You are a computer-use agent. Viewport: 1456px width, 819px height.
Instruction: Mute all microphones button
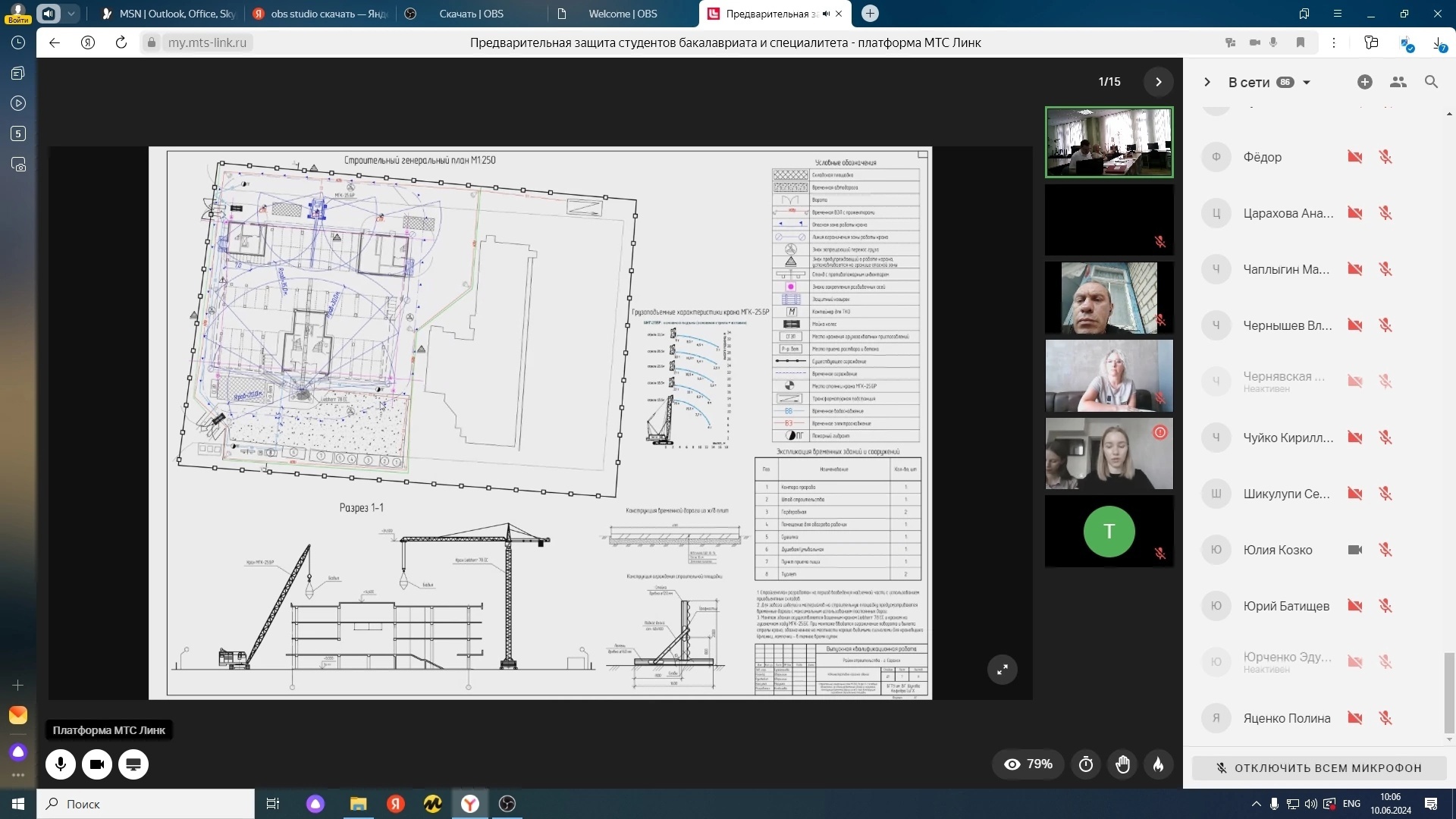[x=1319, y=768]
